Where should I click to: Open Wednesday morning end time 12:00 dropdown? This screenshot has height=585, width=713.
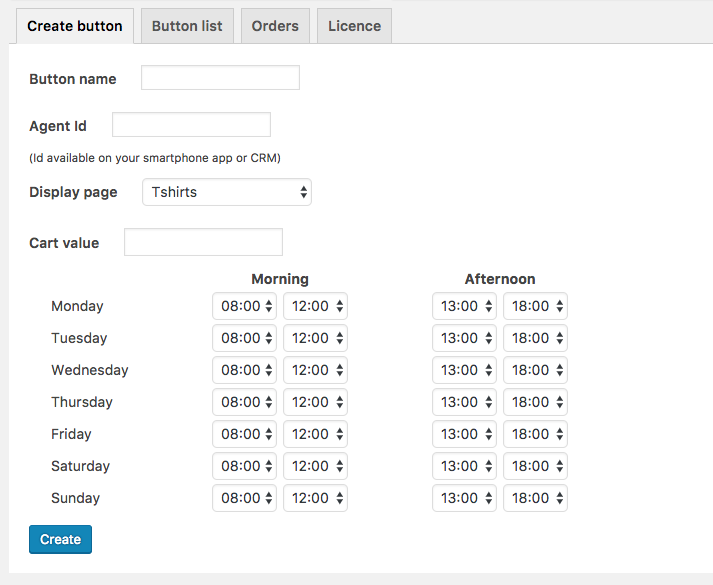pos(316,370)
